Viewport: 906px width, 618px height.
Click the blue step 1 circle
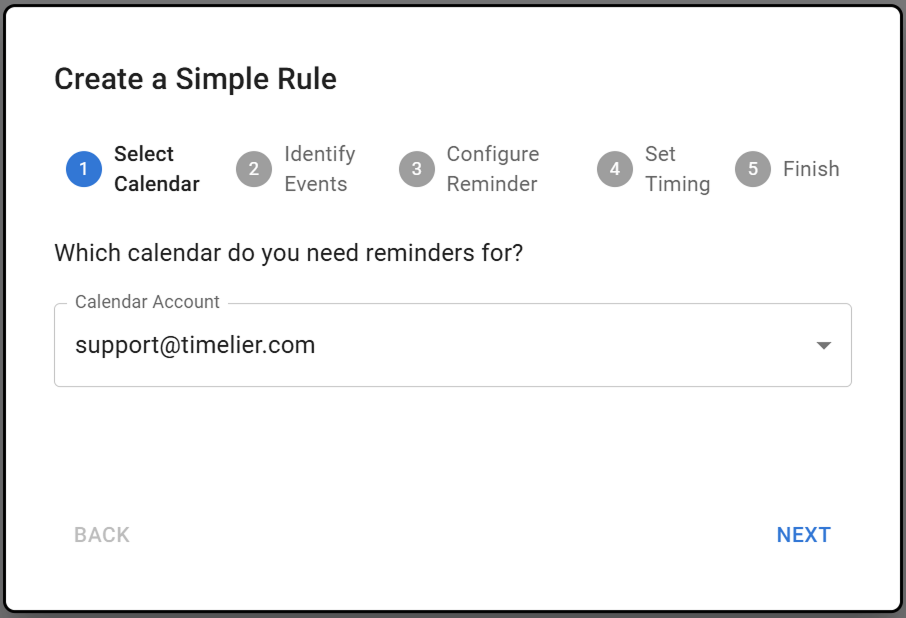(84, 169)
